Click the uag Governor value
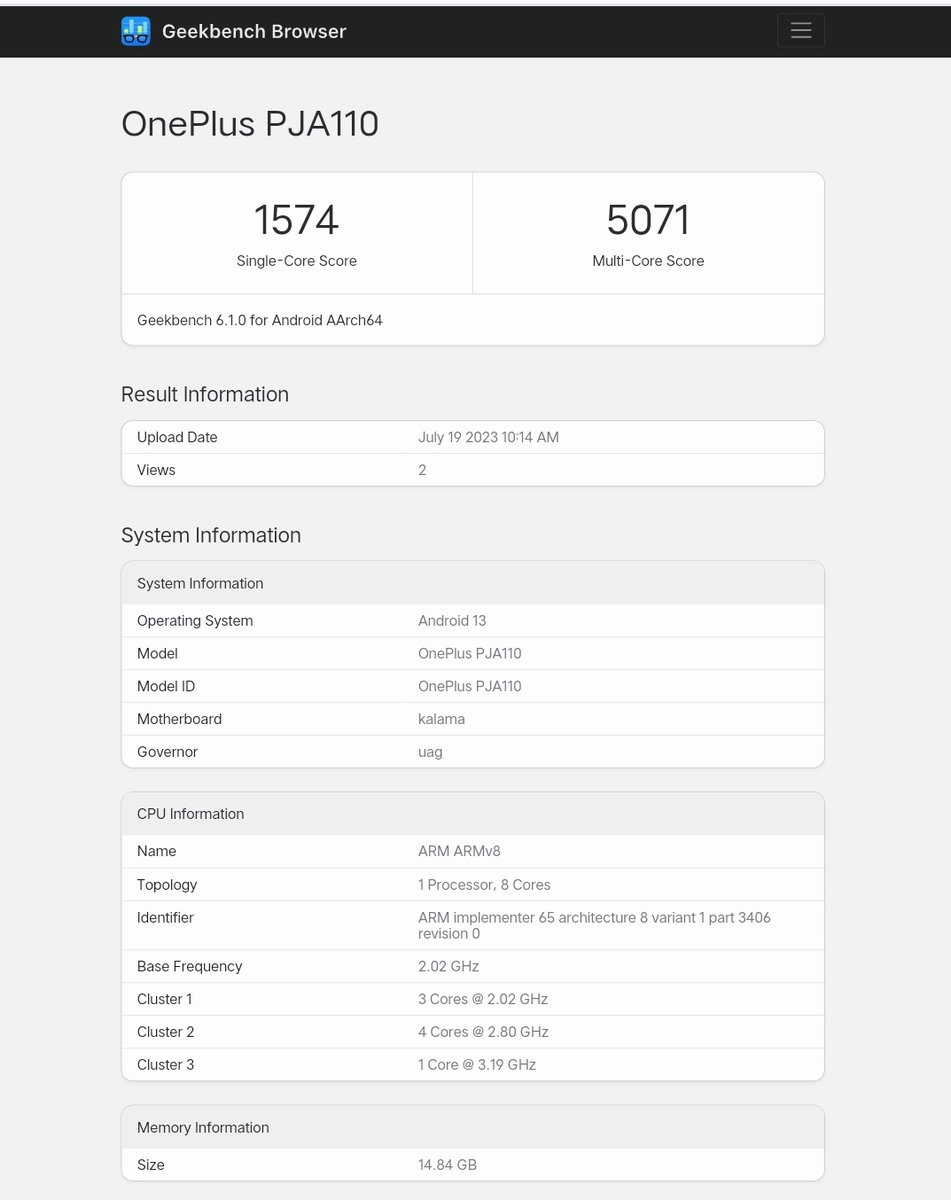The image size is (951, 1200). (430, 751)
